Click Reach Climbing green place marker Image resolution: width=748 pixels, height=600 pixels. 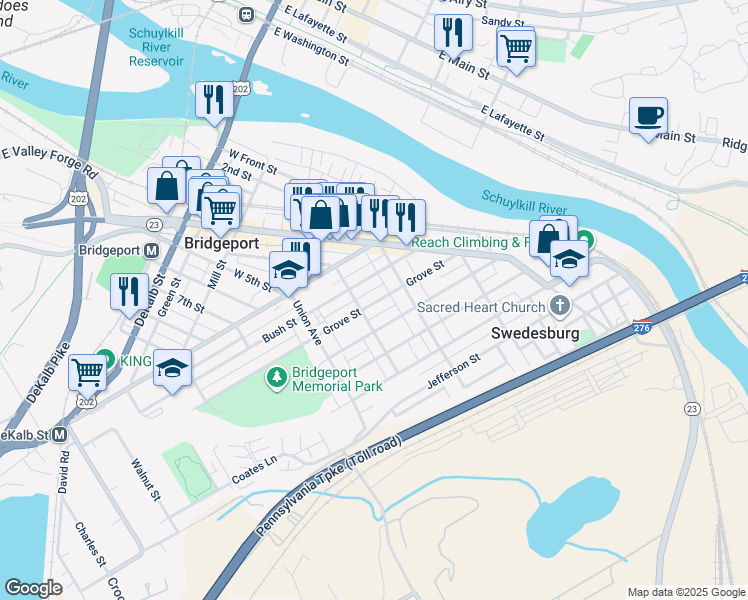point(586,239)
